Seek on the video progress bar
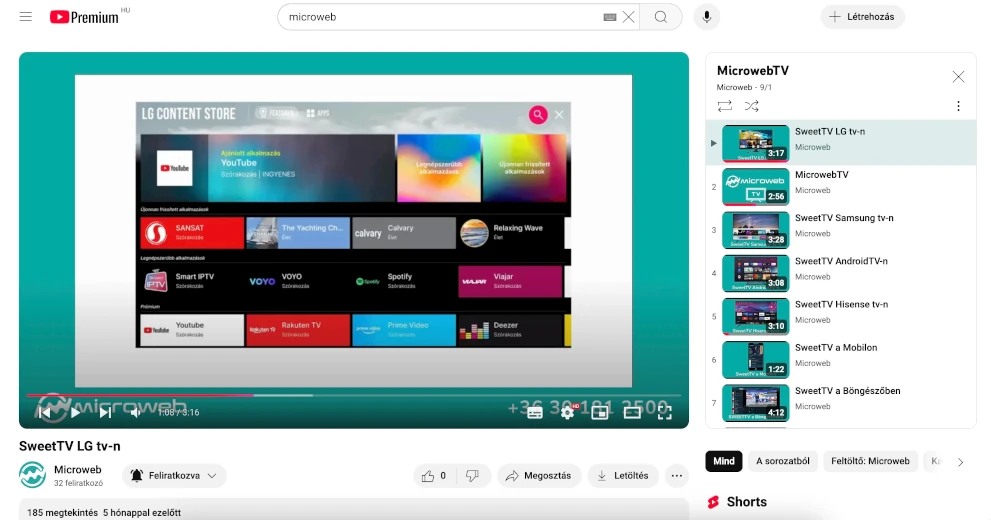 [x=353, y=395]
